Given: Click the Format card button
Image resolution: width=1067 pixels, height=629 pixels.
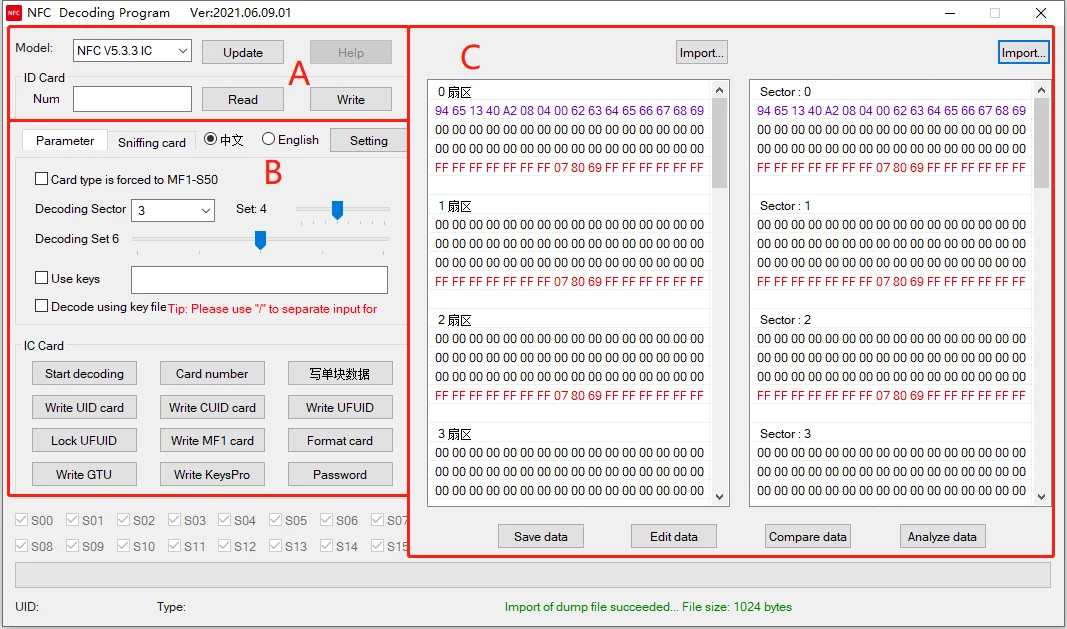Looking at the screenshot, I should pos(340,440).
